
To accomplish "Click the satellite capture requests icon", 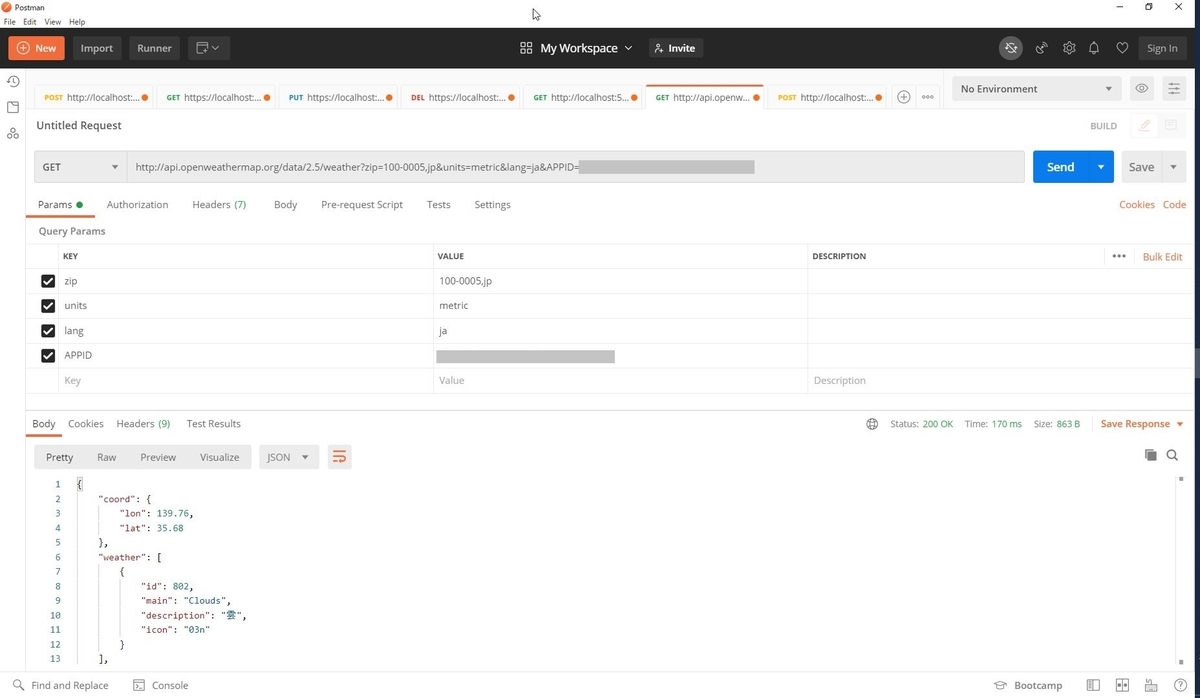I will click(x=1041, y=48).
